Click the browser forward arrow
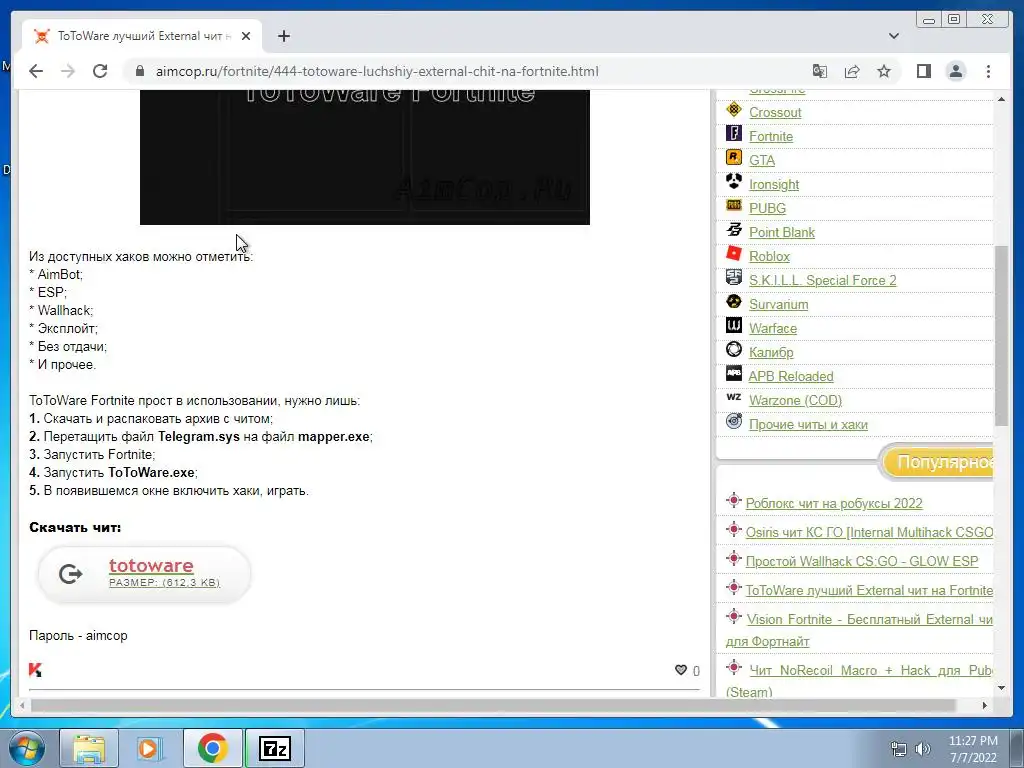Screen dimensions: 1024x768 coord(68,71)
